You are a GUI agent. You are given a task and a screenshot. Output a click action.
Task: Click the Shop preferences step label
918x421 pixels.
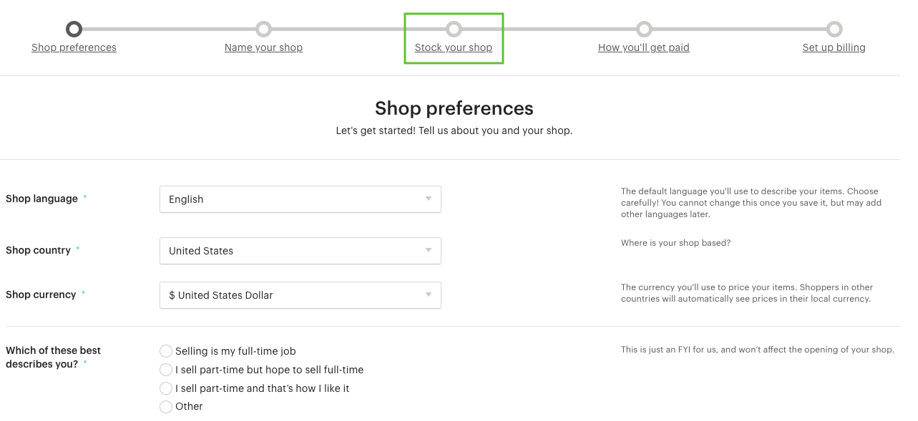pos(74,47)
